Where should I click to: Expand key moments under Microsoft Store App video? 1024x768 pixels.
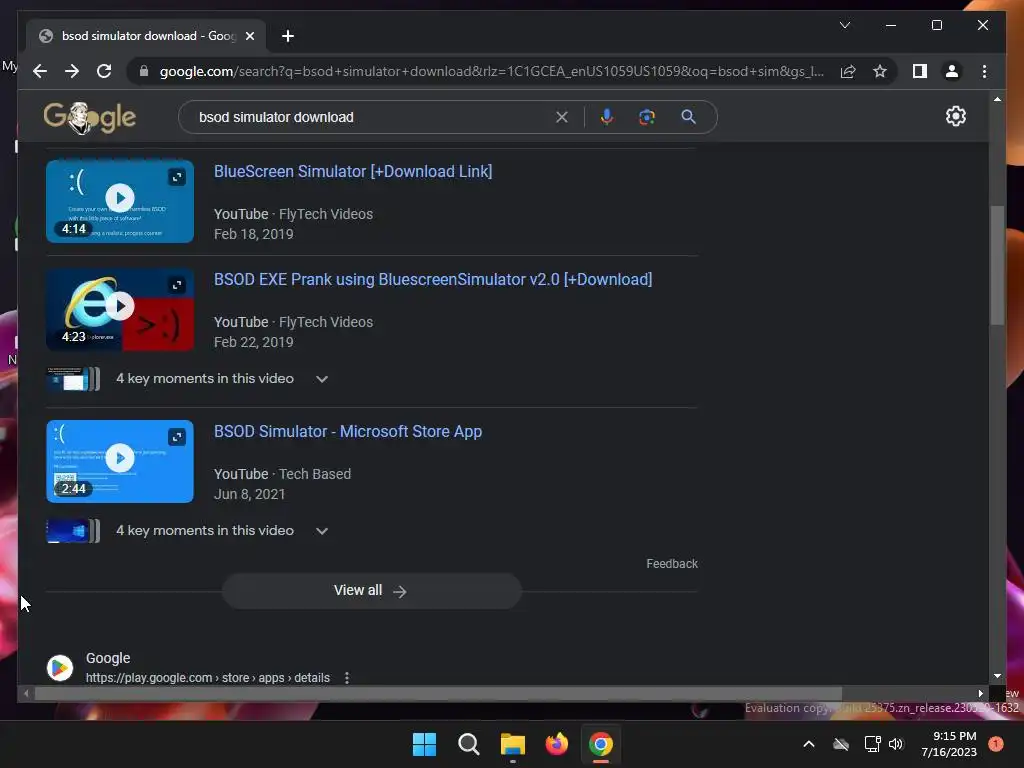click(321, 531)
